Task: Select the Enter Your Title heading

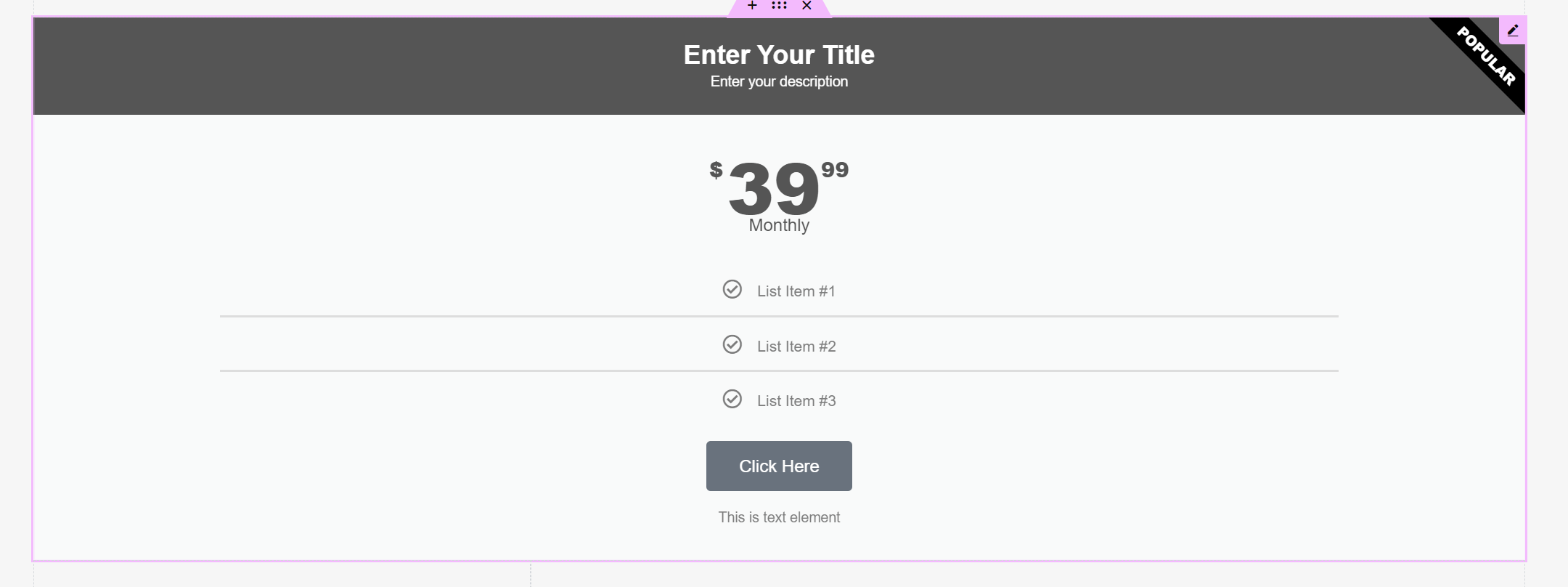Action: pyautogui.click(x=778, y=54)
